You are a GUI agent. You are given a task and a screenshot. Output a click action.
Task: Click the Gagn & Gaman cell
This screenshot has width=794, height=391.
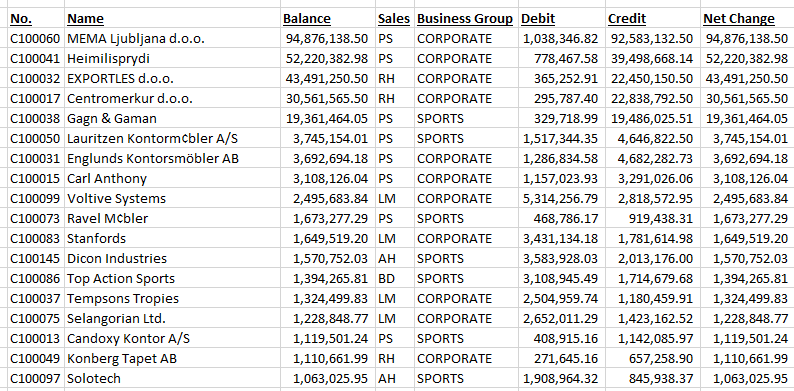click(172, 119)
